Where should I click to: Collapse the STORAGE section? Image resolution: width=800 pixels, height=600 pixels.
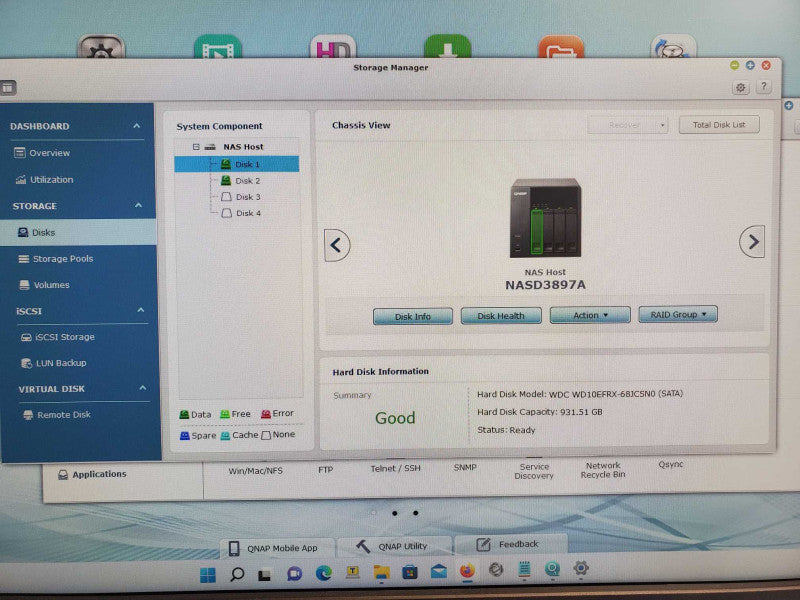pos(138,205)
